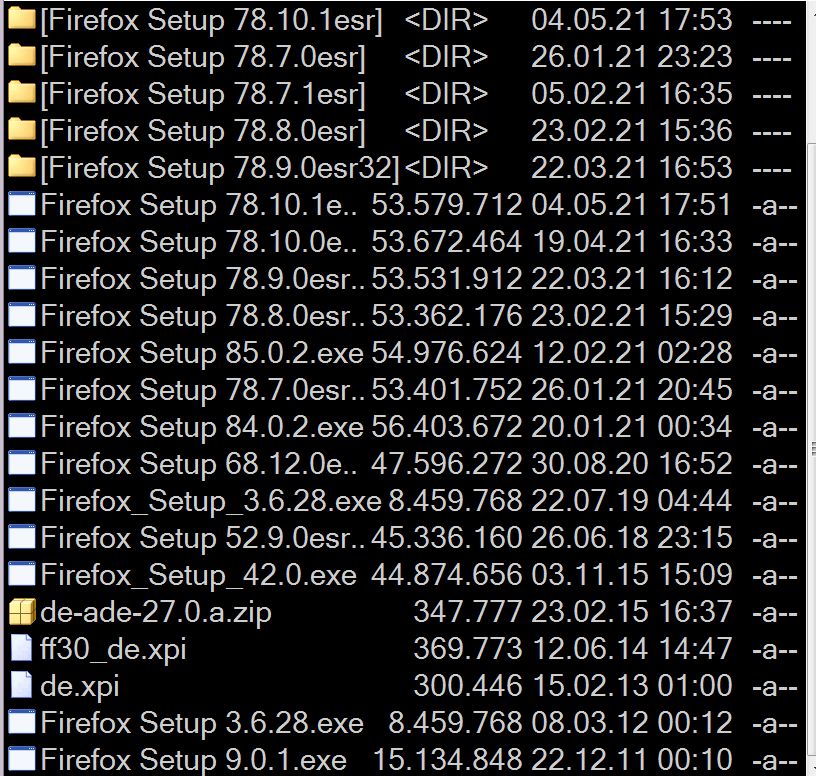The width and height of the screenshot is (816, 776).
Task: Click the date 15.02.13 01:00
Action: click(x=632, y=685)
